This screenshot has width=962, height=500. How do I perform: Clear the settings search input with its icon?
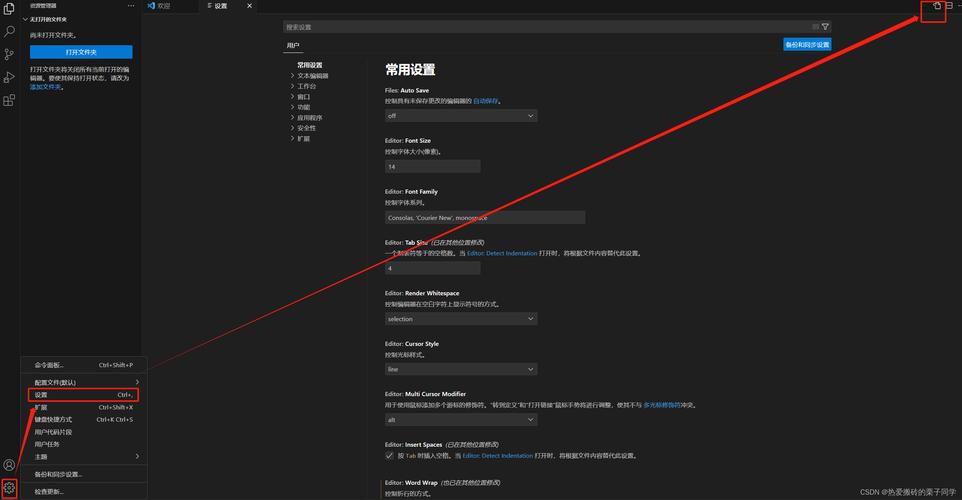[x=815, y=27]
